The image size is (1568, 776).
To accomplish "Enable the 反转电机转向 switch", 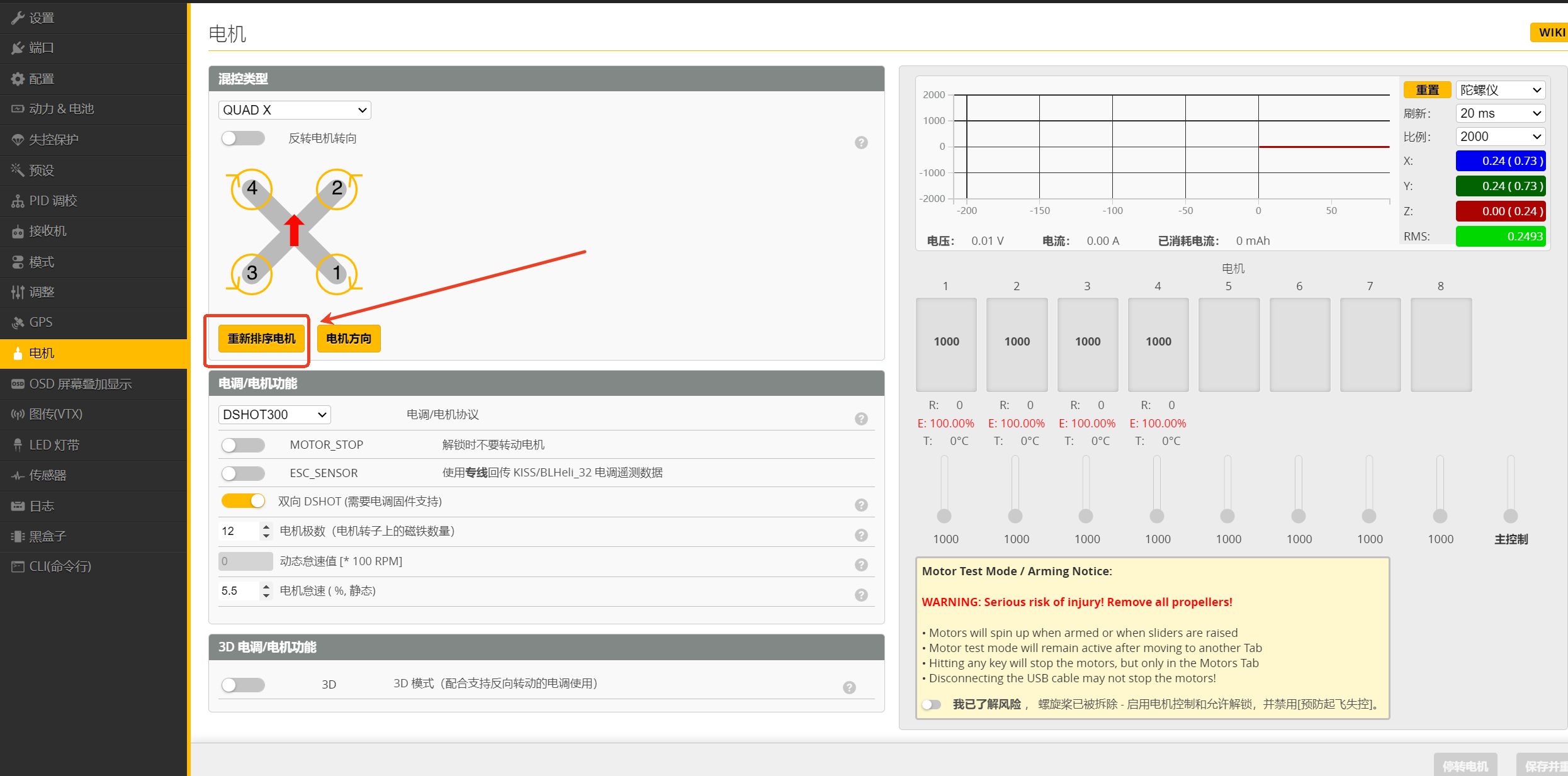I will click(x=243, y=138).
